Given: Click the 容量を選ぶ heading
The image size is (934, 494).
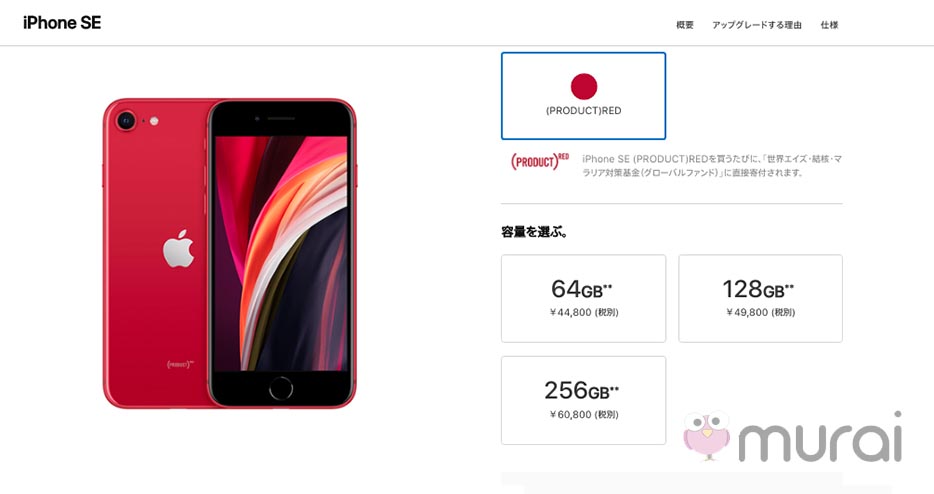Looking at the screenshot, I should point(534,232).
